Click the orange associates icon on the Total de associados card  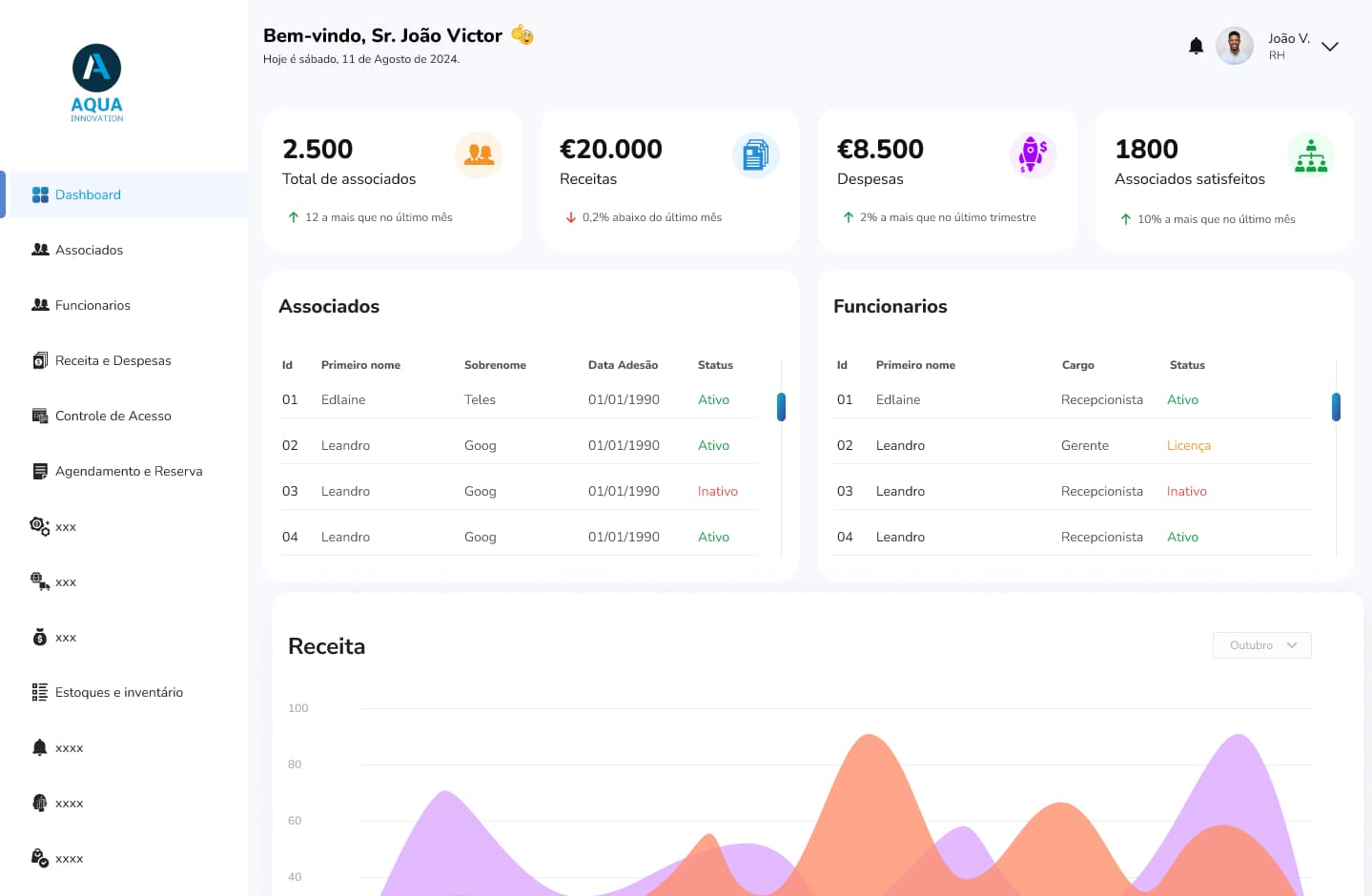coord(479,154)
